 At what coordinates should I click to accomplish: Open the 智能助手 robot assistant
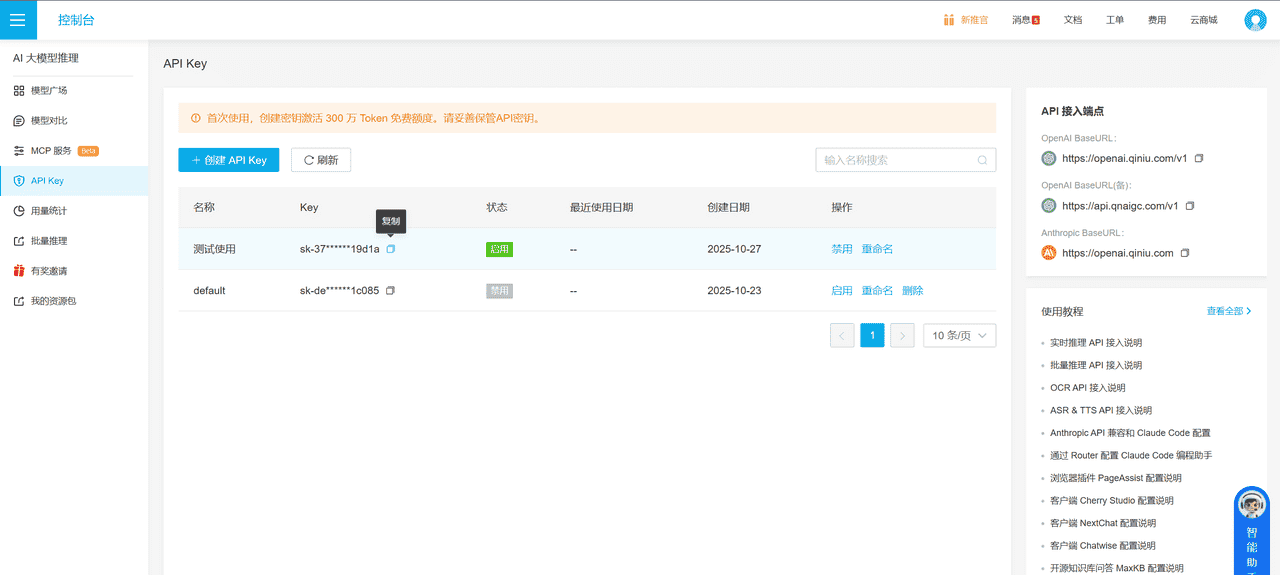[1252, 531]
